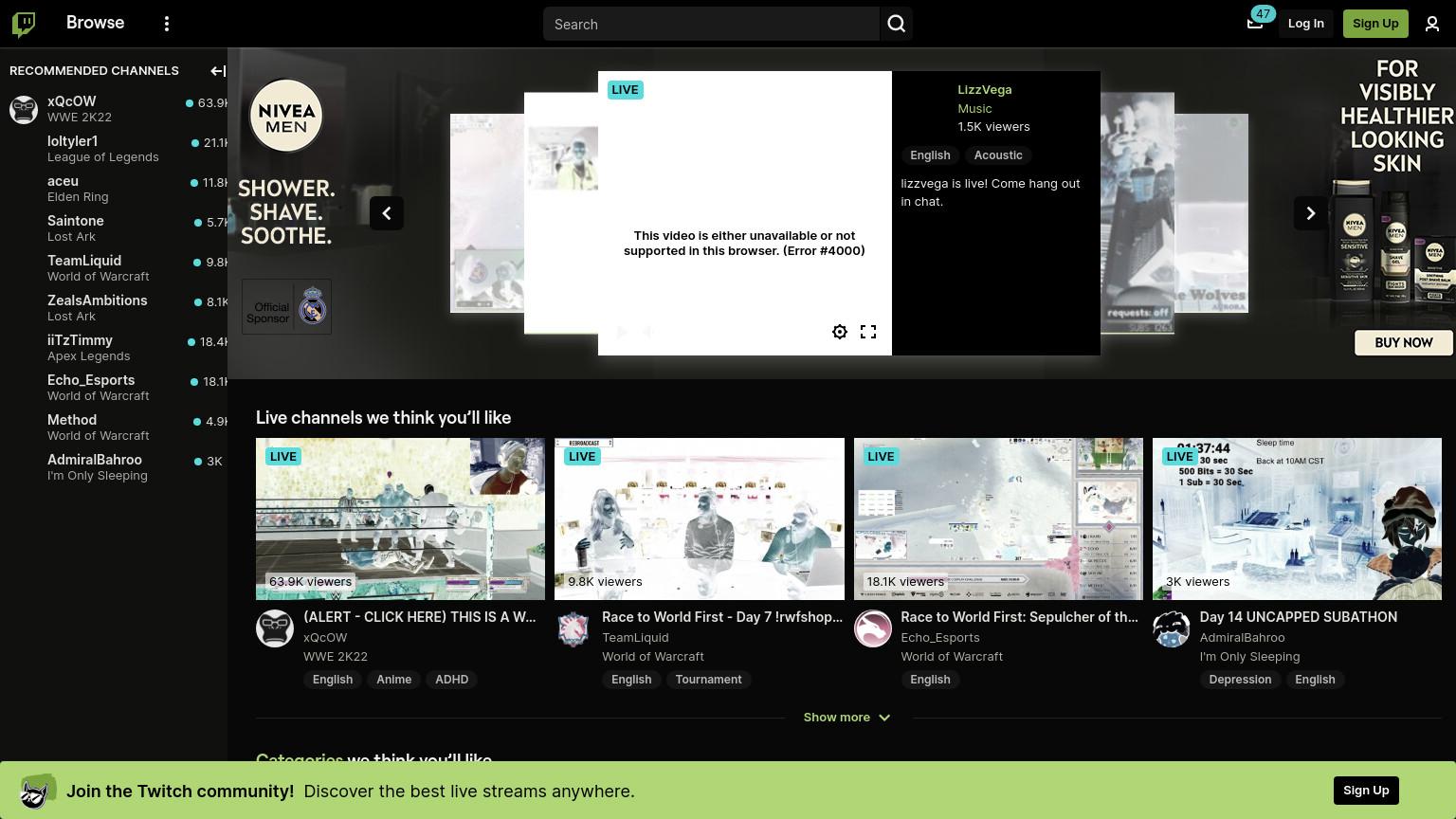The height and width of the screenshot is (819, 1456).
Task: Select the Anime tag on xQcOW's stream
Action: click(393, 680)
